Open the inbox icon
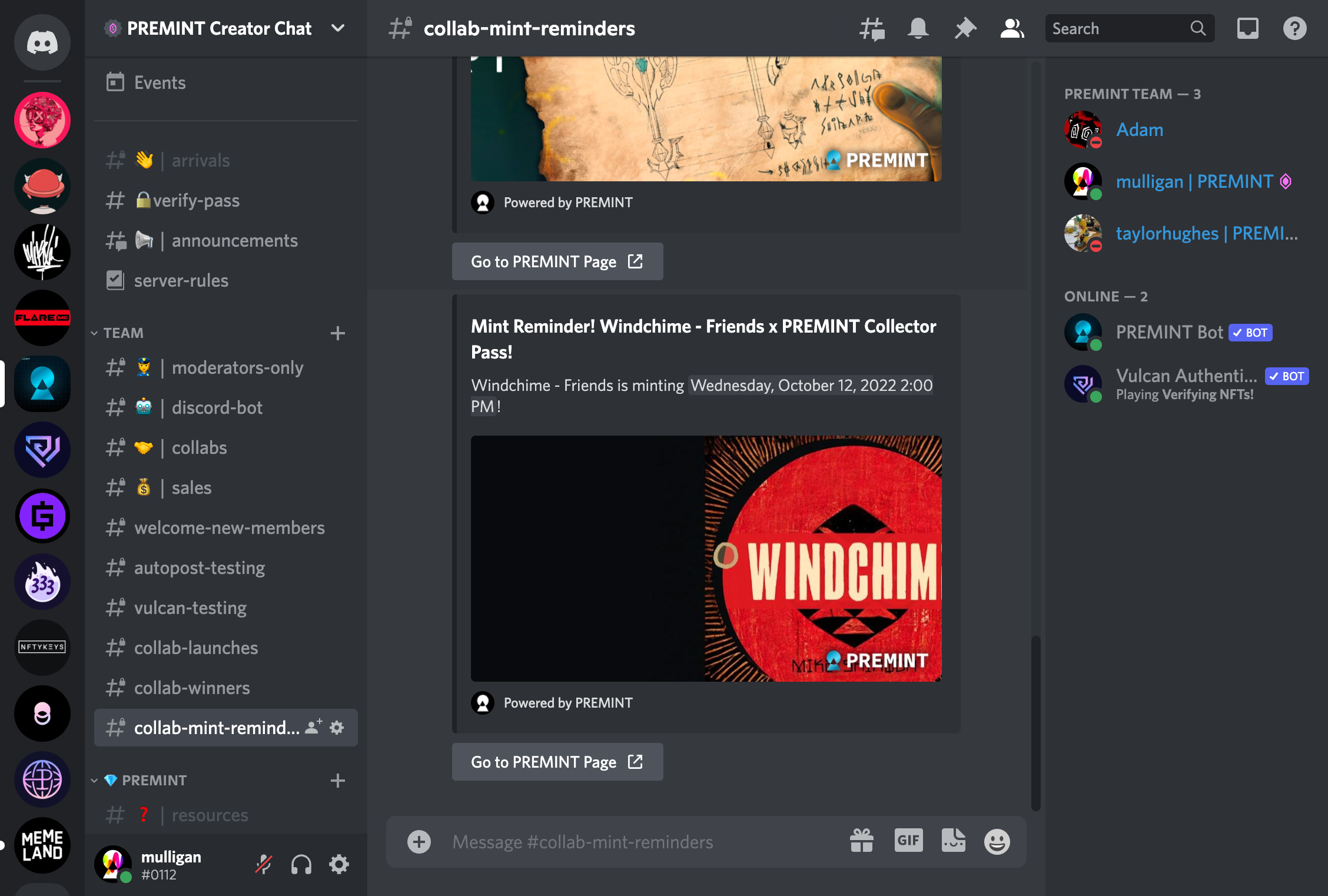This screenshot has height=896, width=1328. tap(1248, 28)
